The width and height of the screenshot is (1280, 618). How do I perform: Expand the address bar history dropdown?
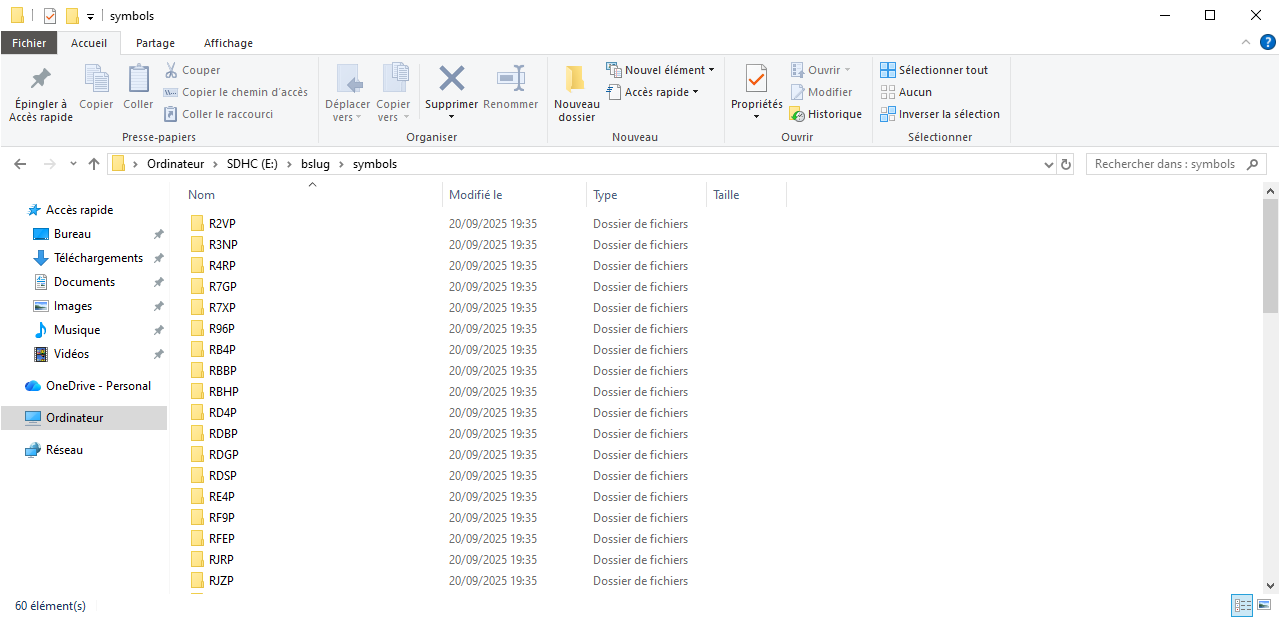tap(1048, 164)
